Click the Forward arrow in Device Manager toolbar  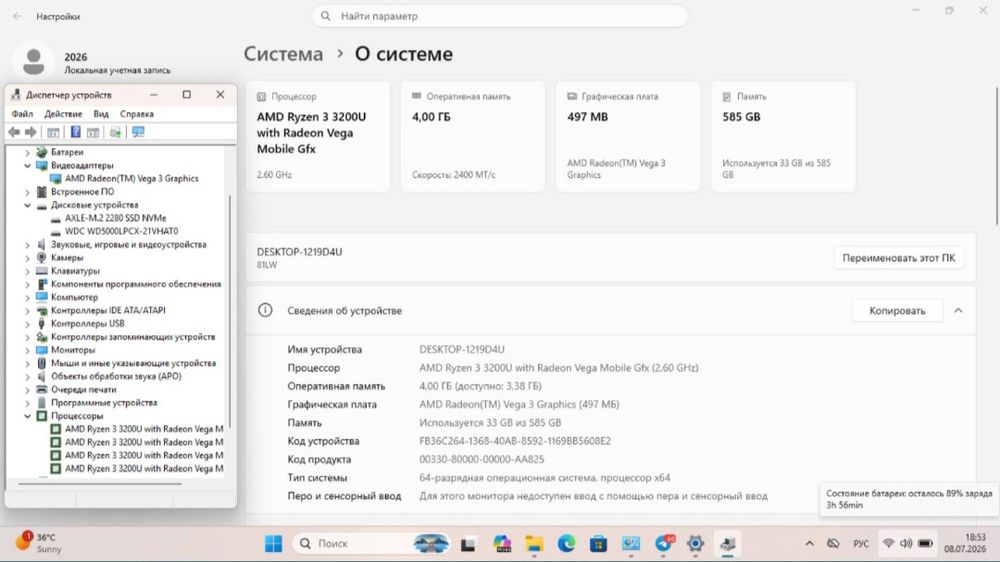31,132
